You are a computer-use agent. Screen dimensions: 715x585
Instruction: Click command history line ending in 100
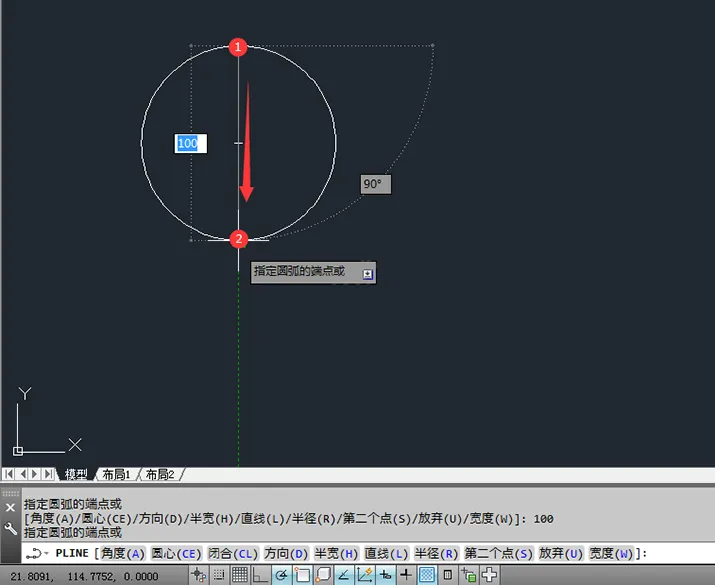(289, 519)
